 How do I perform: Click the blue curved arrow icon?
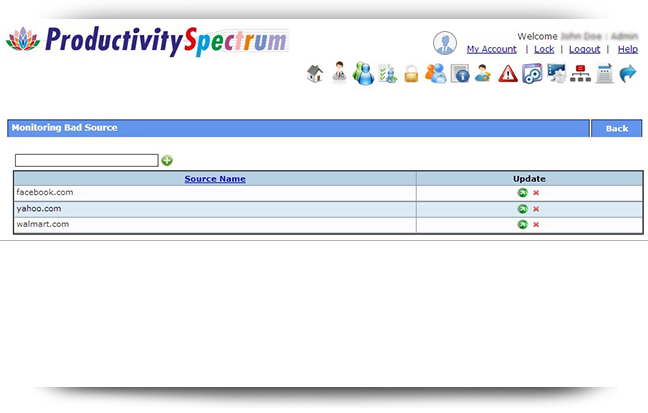coord(628,74)
